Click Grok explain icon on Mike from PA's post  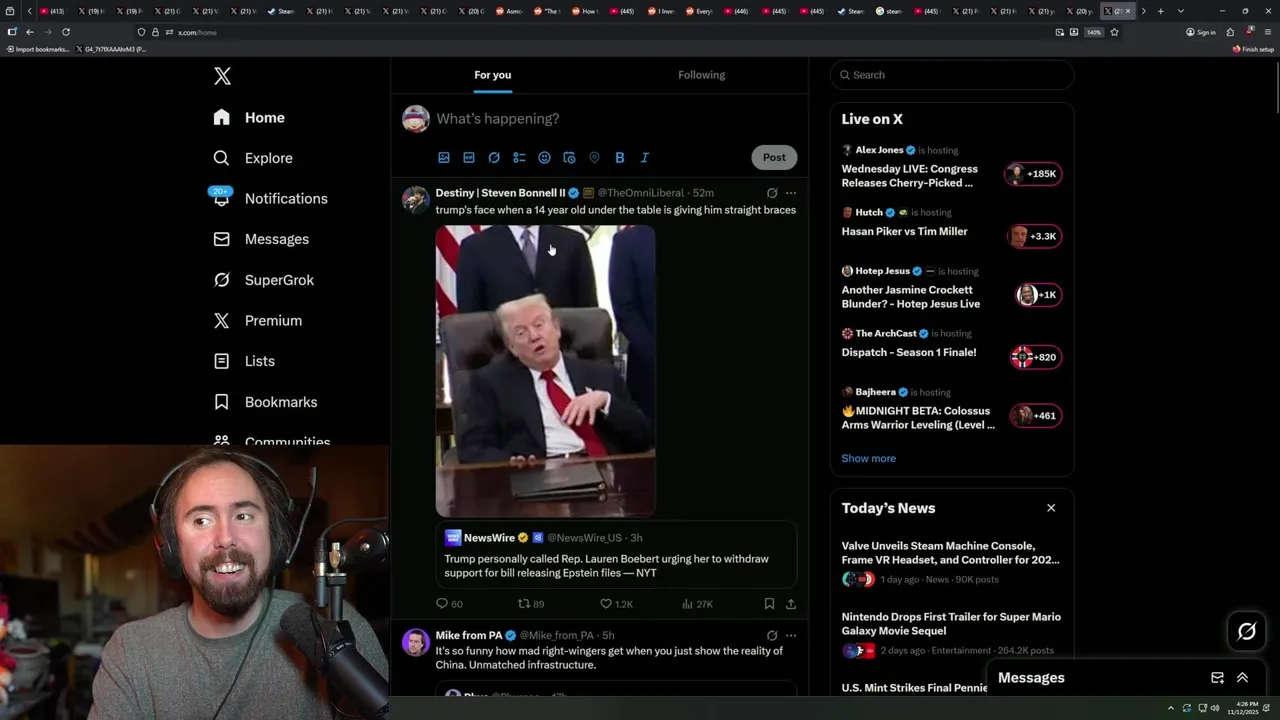(772, 635)
